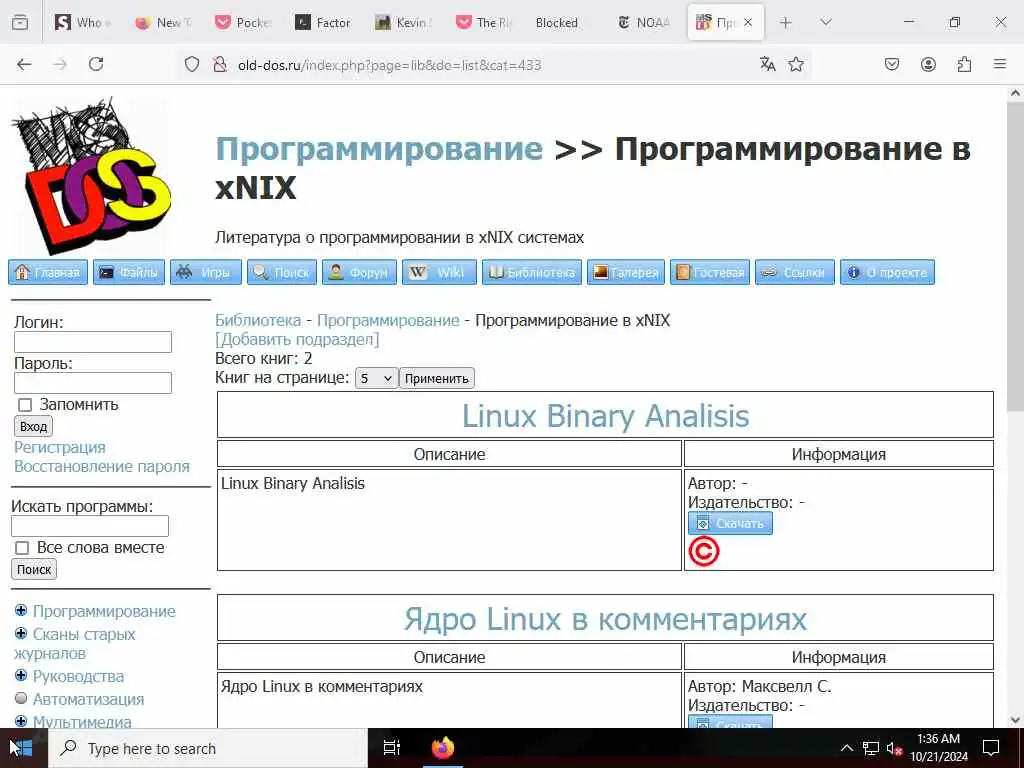The image size is (1024, 768).
Task: Open Восстановление пароля link
Action: coord(102,466)
